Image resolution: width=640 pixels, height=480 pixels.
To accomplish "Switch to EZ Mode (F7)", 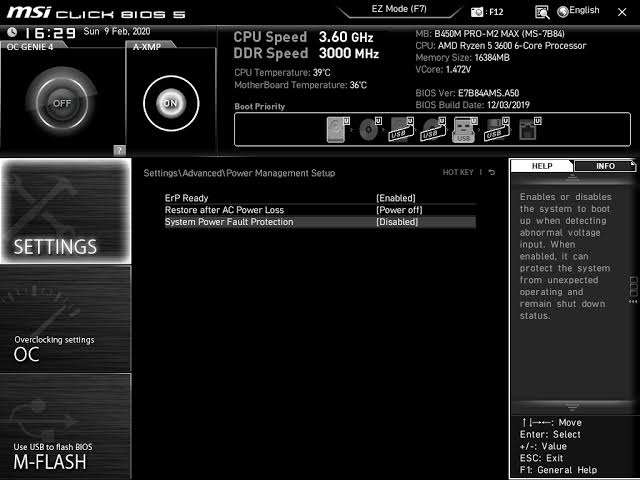I will point(399,9).
